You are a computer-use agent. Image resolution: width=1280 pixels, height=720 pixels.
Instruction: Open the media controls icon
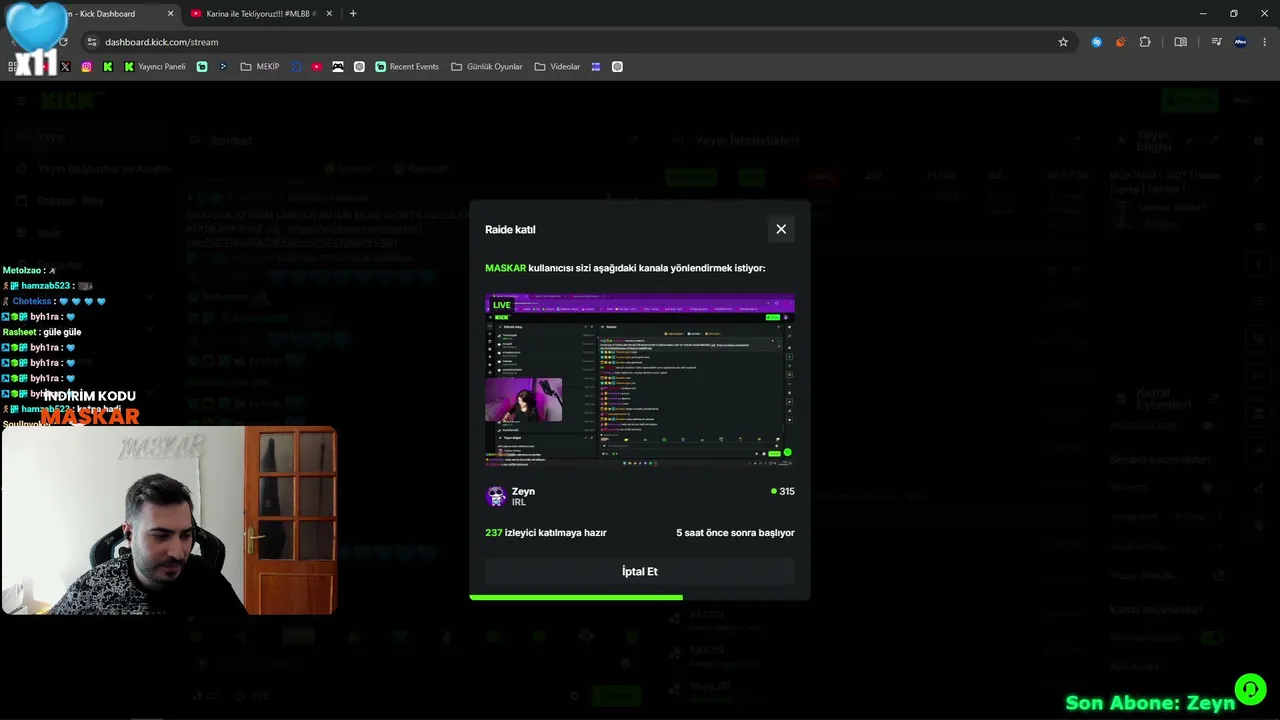click(x=1216, y=42)
